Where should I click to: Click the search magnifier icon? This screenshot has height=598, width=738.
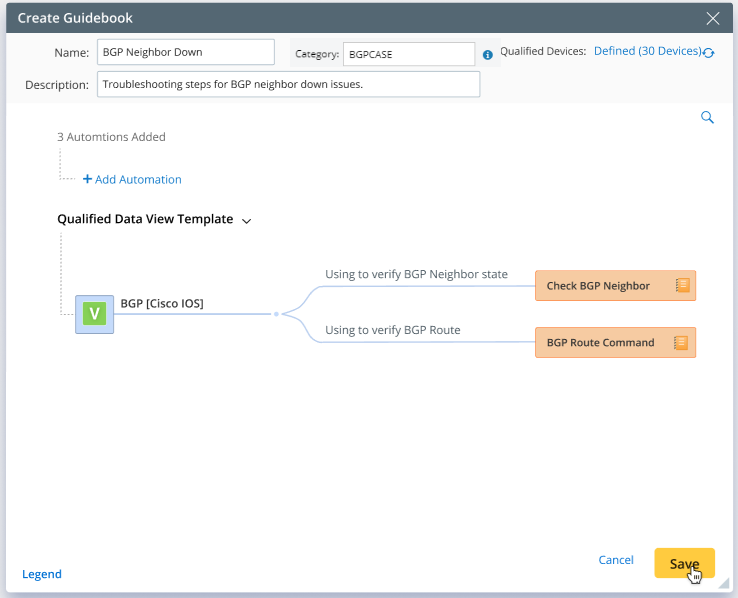tap(707, 117)
